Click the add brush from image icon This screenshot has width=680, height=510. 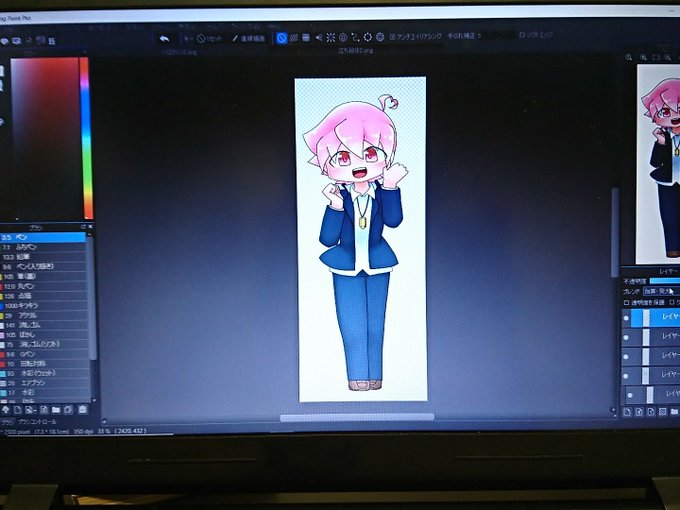pos(30,409)
